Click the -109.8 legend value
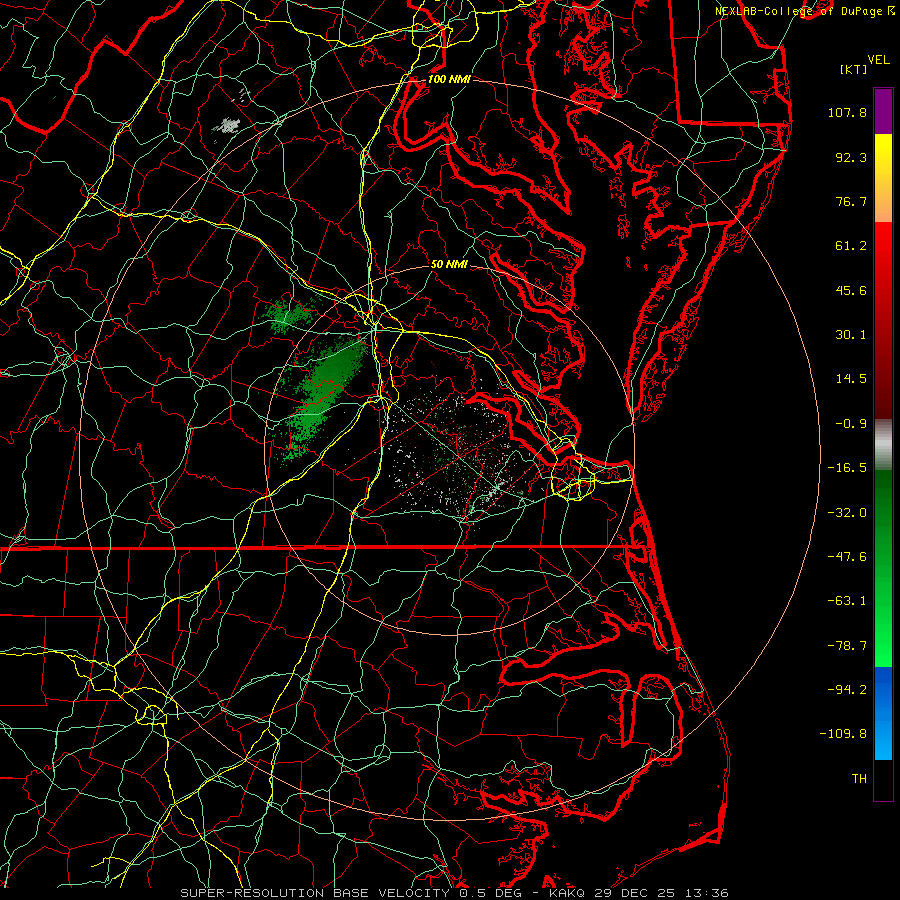The width and height of the screenshot is (900, 900). pyautogui.click(x=843, y=734)
